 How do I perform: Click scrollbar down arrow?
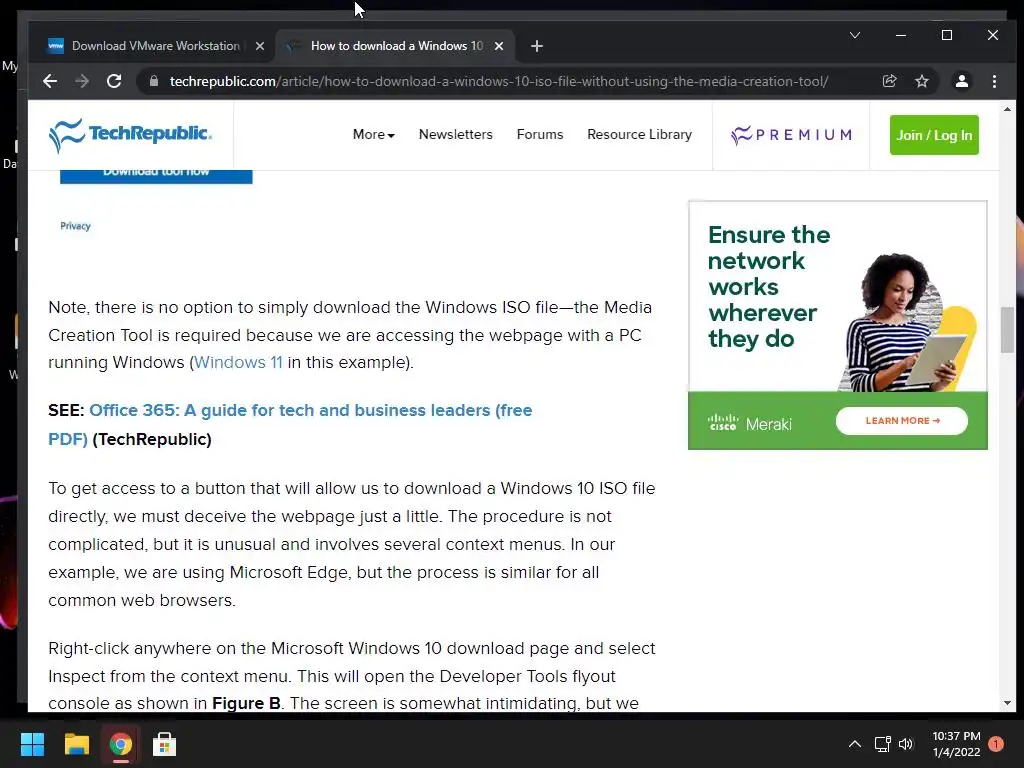click(x=1007, y=704)
